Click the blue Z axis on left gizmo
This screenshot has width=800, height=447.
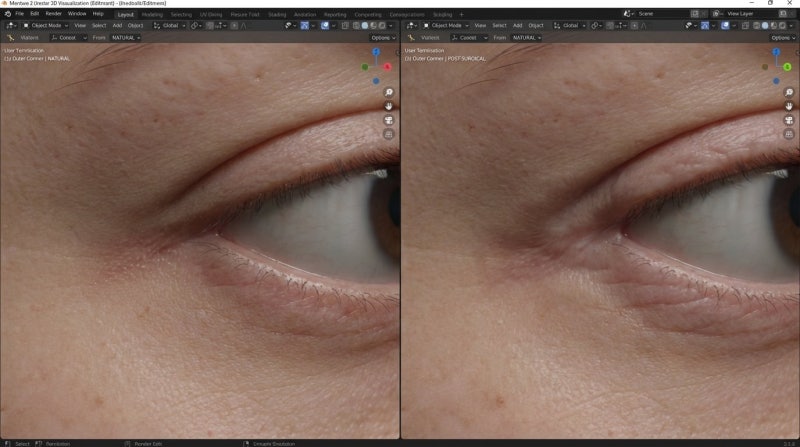coord(376,52)
